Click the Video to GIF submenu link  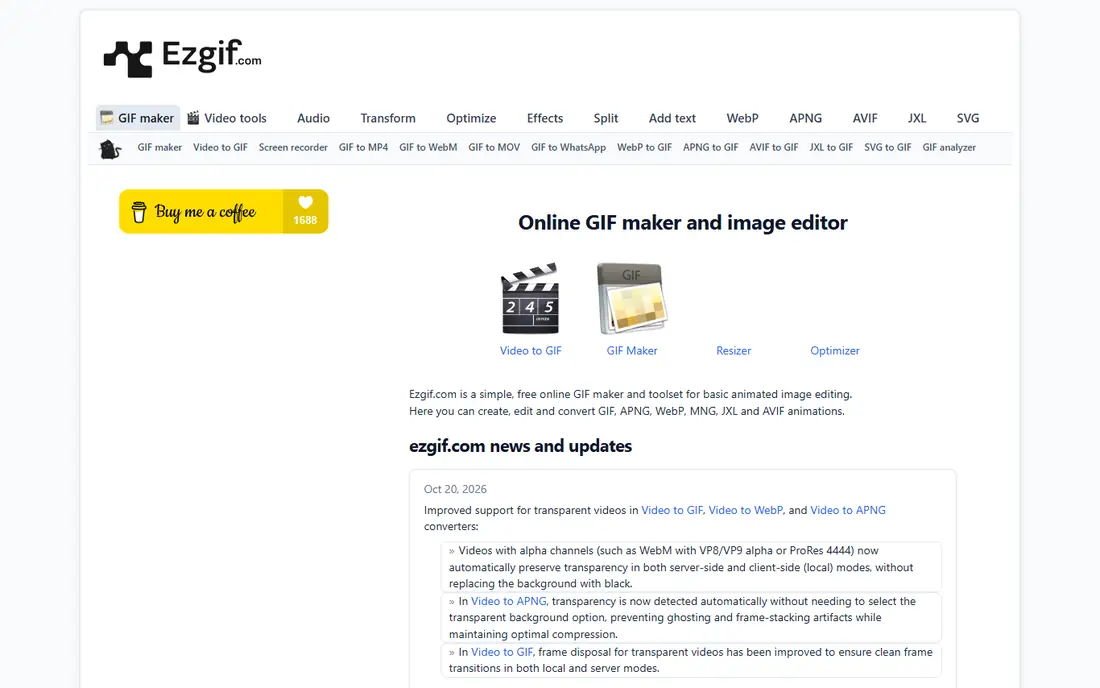tap(220, 147)
